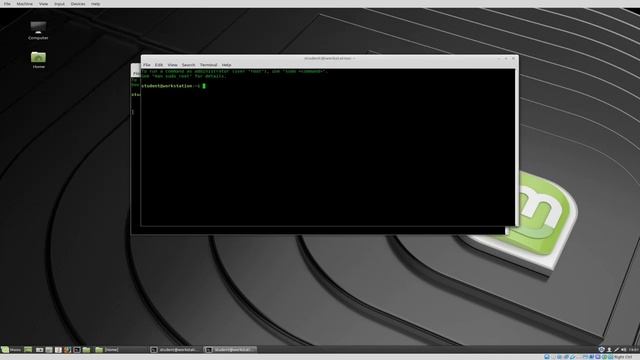Image resolution: width=640 pixels, height=360 pixels.
Task: Click the panel clock
Action: [634, 349]
